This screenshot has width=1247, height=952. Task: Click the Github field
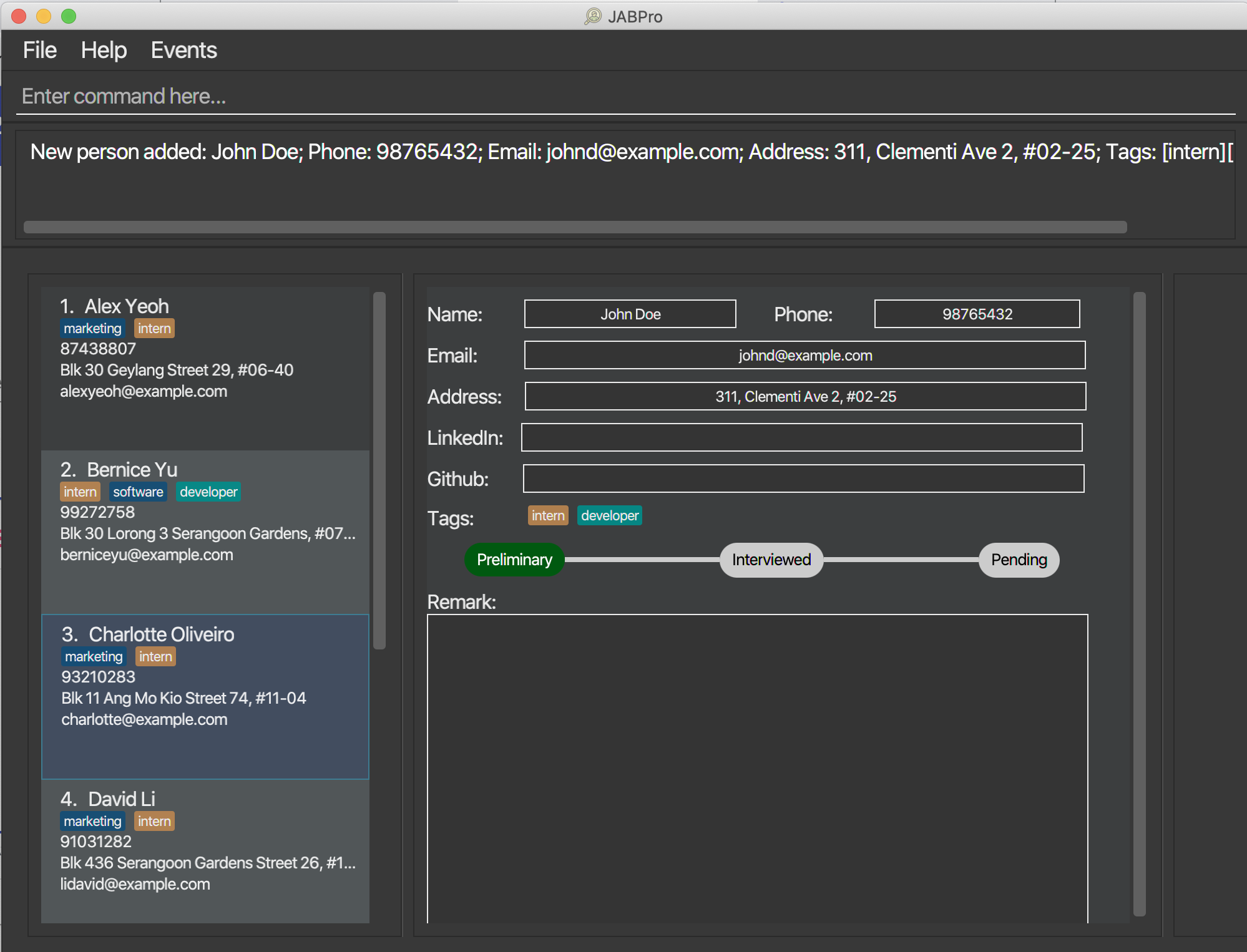click(803, 478)
